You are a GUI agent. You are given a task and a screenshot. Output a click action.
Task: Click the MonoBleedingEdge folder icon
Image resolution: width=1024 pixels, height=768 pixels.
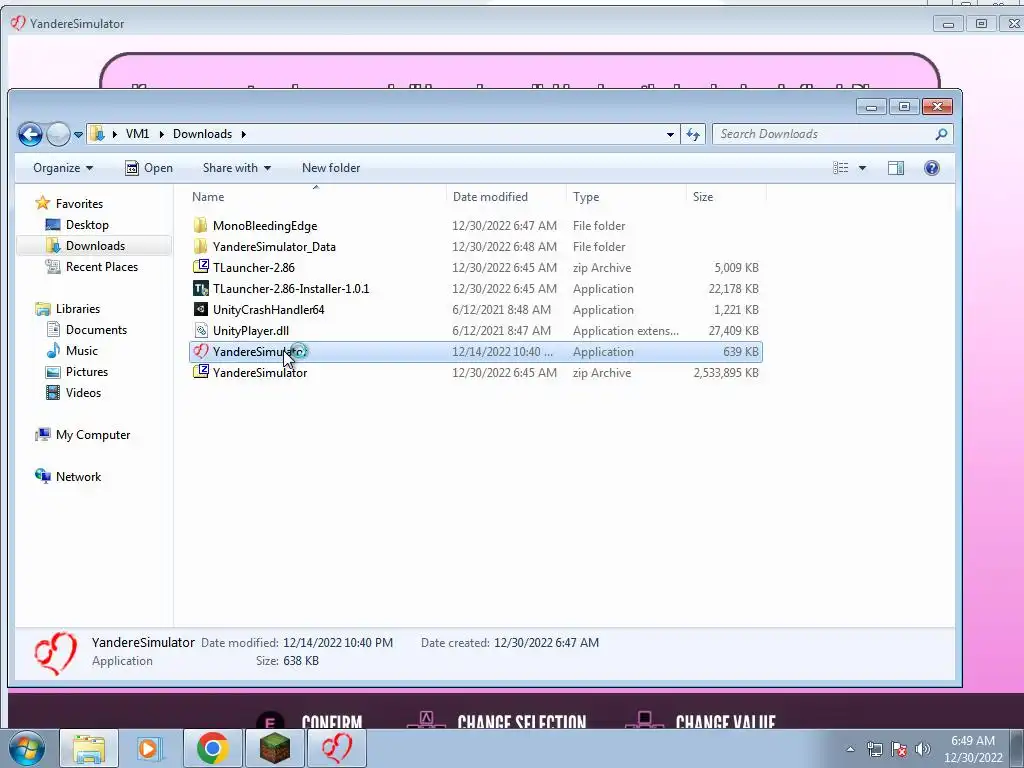tap(200, 225)
